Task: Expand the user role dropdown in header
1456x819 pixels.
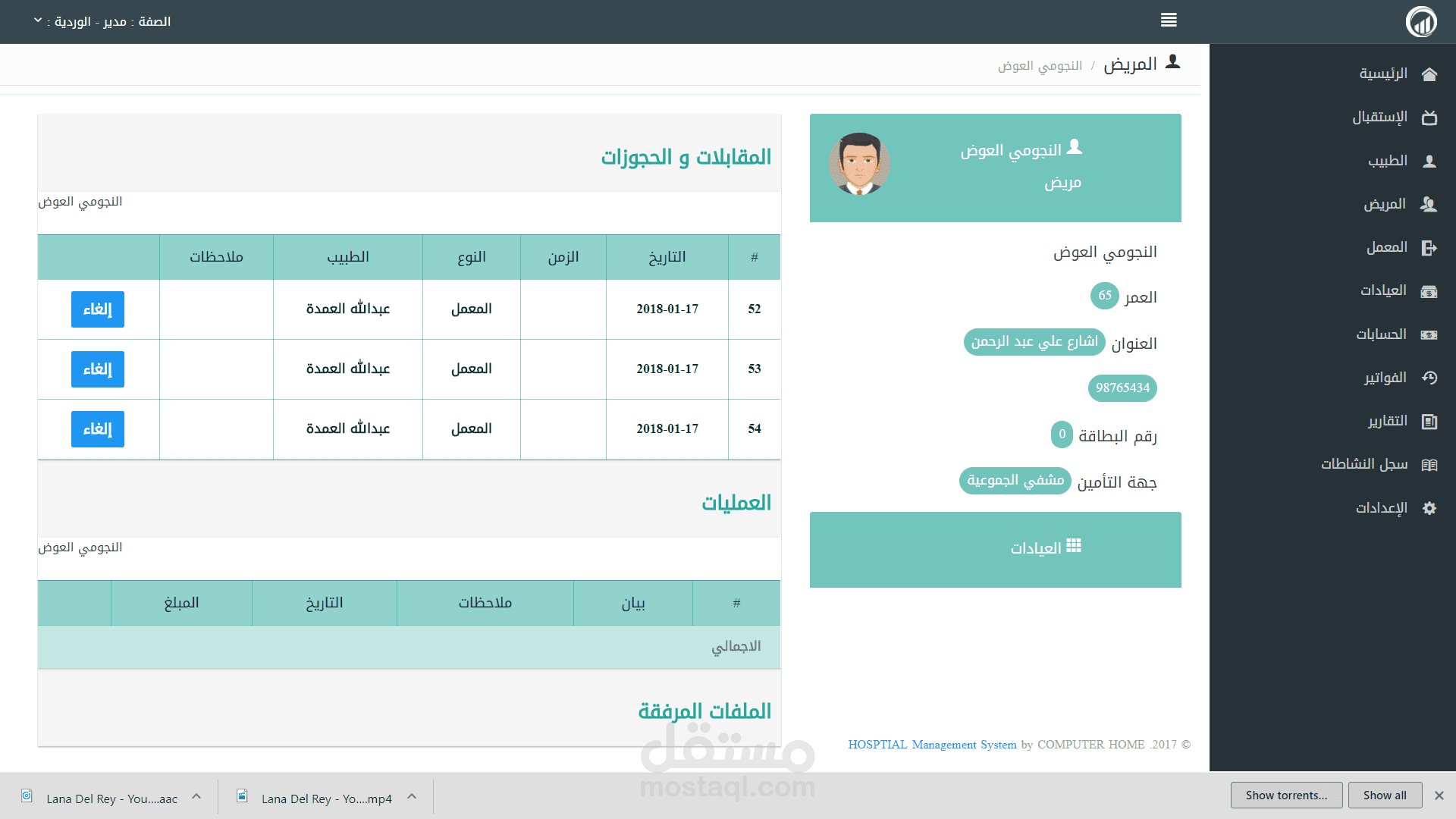Action: pyautogui.click(x=38, y=20)
